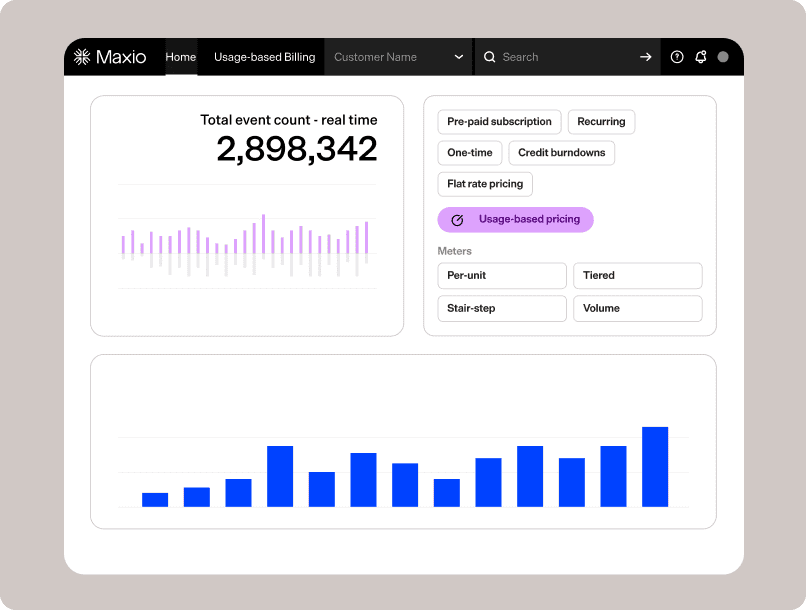Switch to Usage-based Billing tab
806x610 pixels.
point(264,57)
